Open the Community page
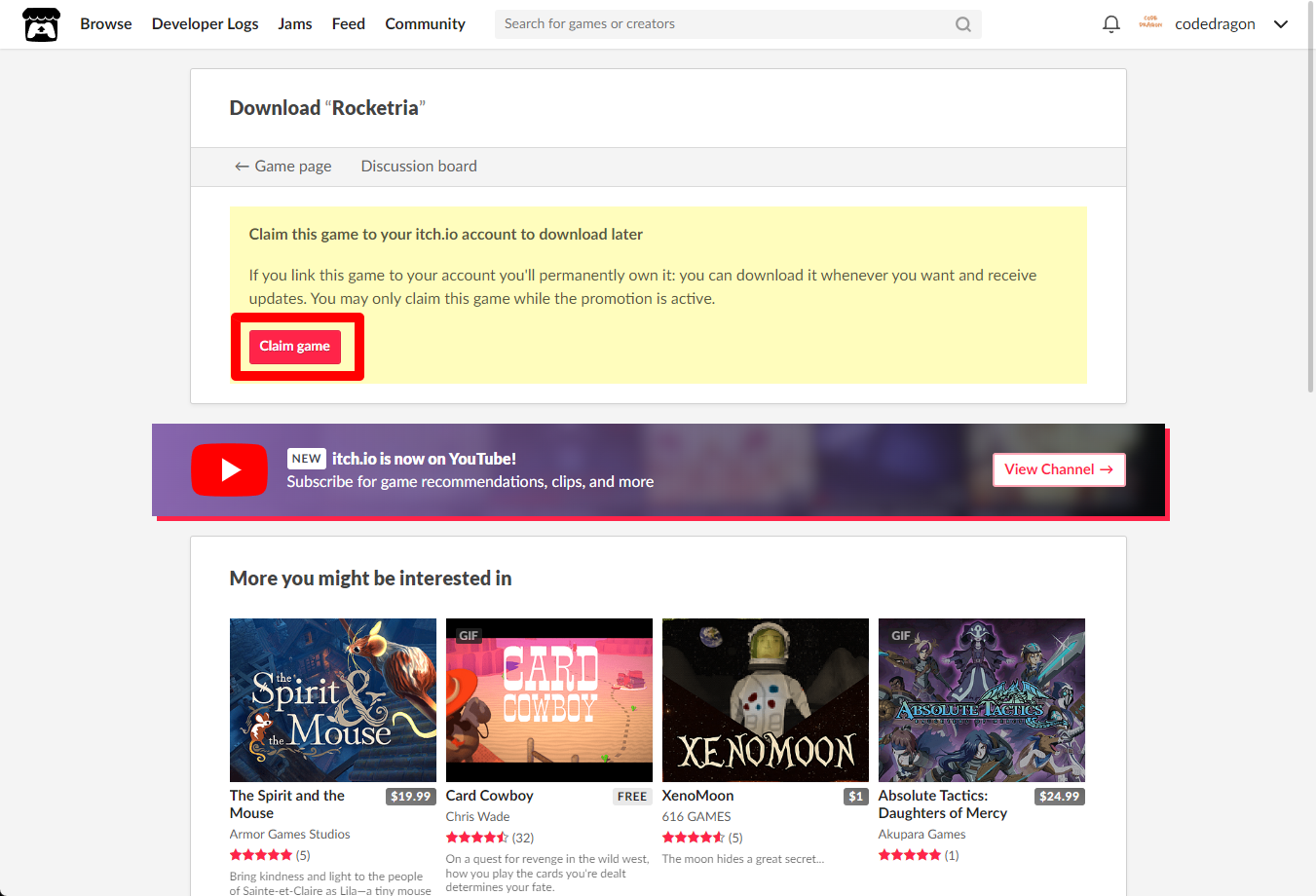 click(425, 23)
